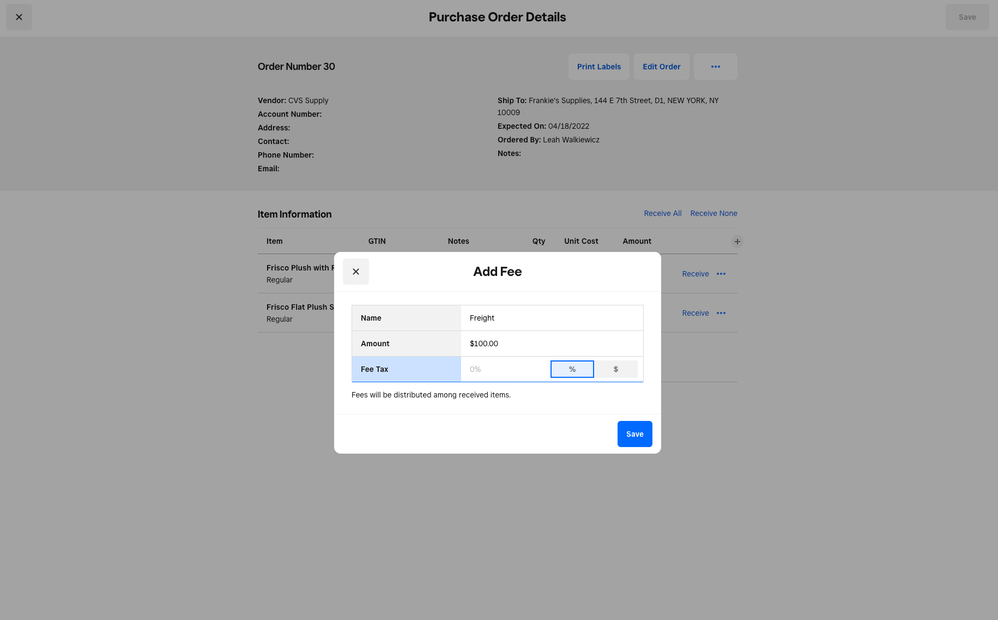Select percent fee tax type
Image resolution: width=998 pixels, height=620 pixels.
(x=572, y=369)
